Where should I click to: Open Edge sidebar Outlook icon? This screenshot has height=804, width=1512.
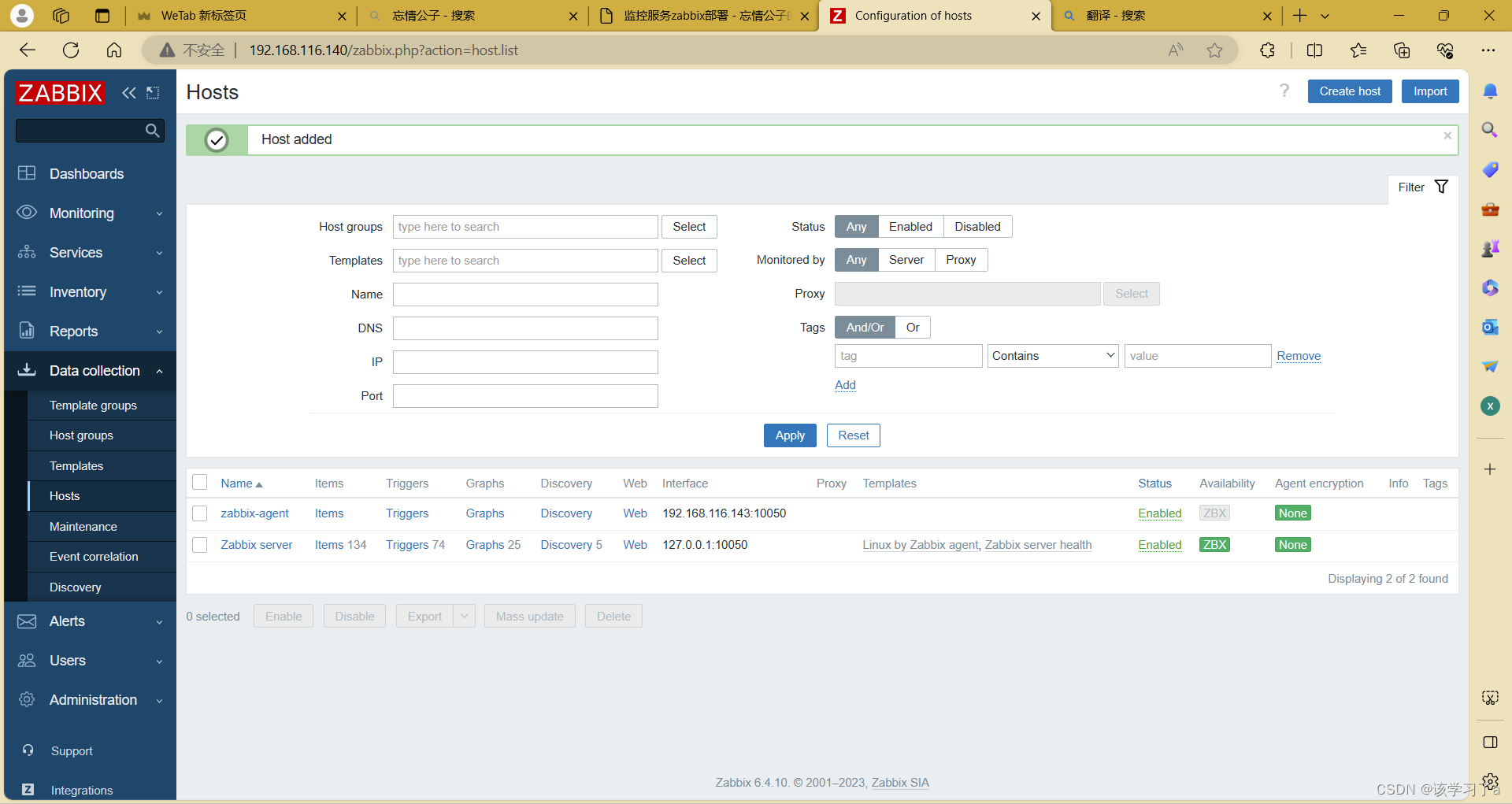[x=1490, y=327]
